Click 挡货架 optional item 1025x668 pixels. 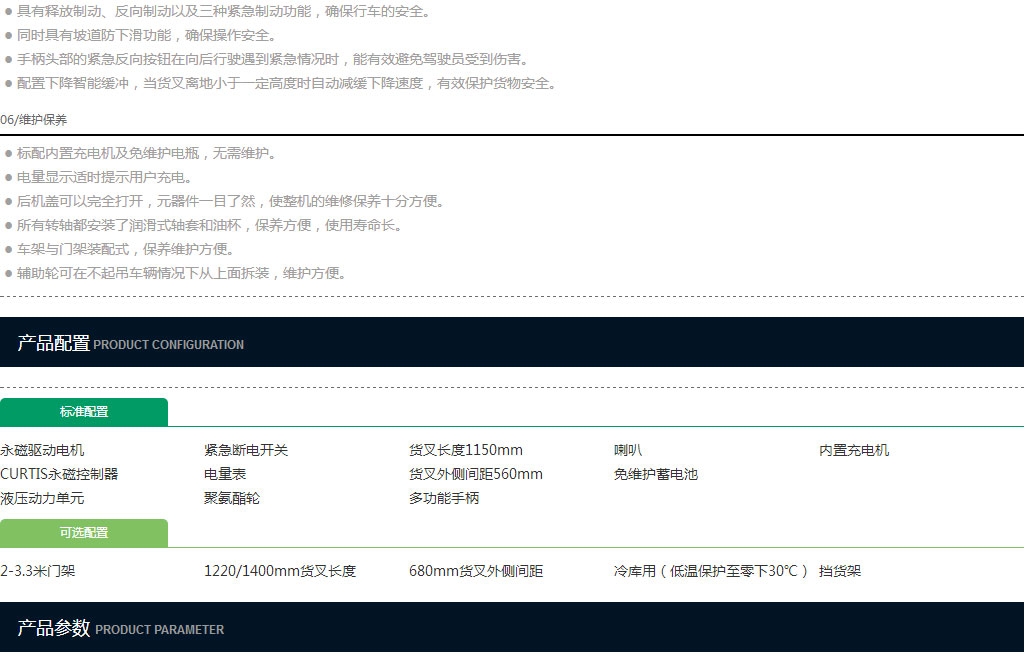tap(840, 571)
